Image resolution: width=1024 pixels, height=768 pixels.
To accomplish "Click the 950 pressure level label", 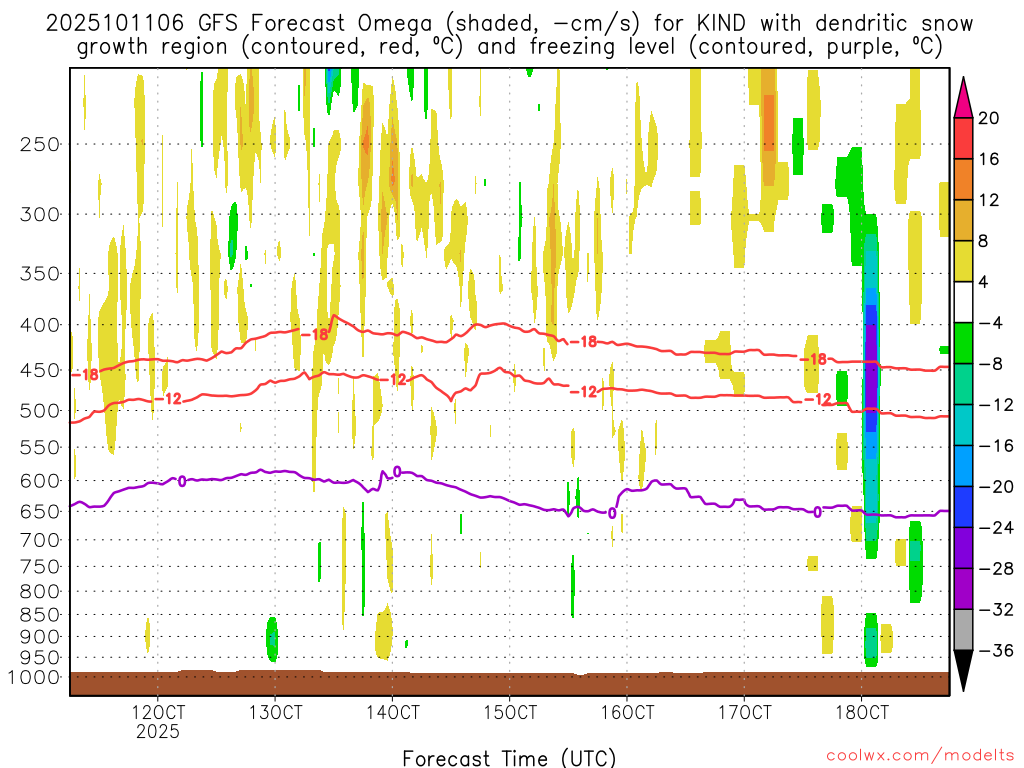I will [40, 658].
